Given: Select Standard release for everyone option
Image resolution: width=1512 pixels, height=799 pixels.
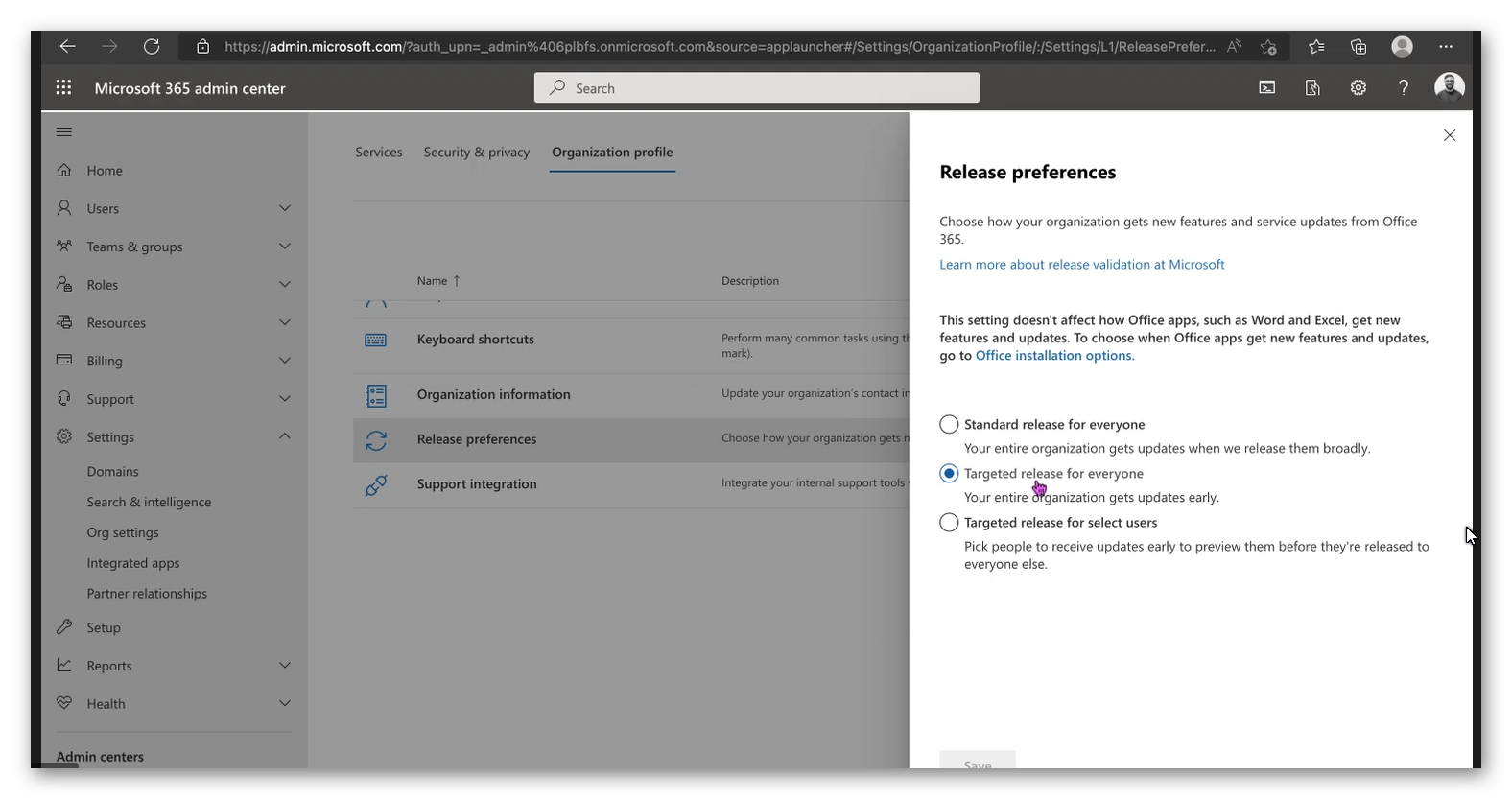Looking at the screenshot, I should pyautogui.click(x=949, y=424).
